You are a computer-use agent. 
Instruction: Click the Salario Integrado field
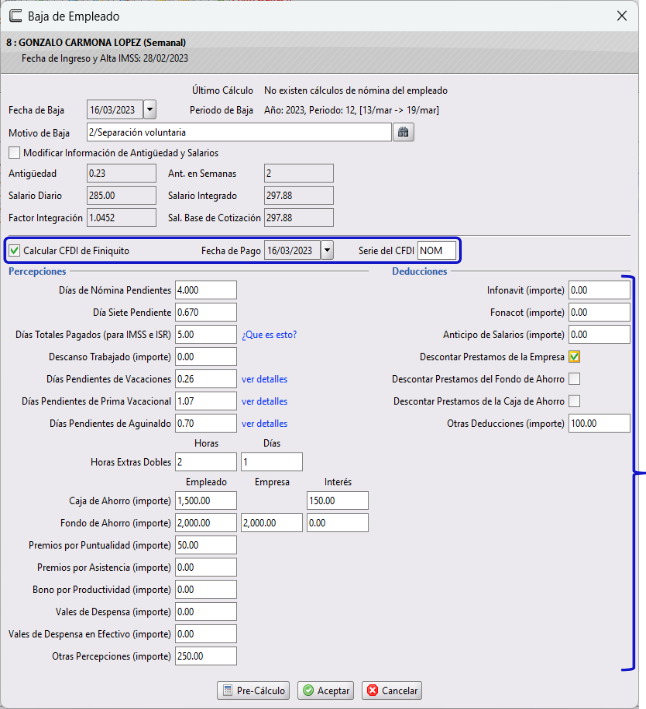tap(299, 196)
